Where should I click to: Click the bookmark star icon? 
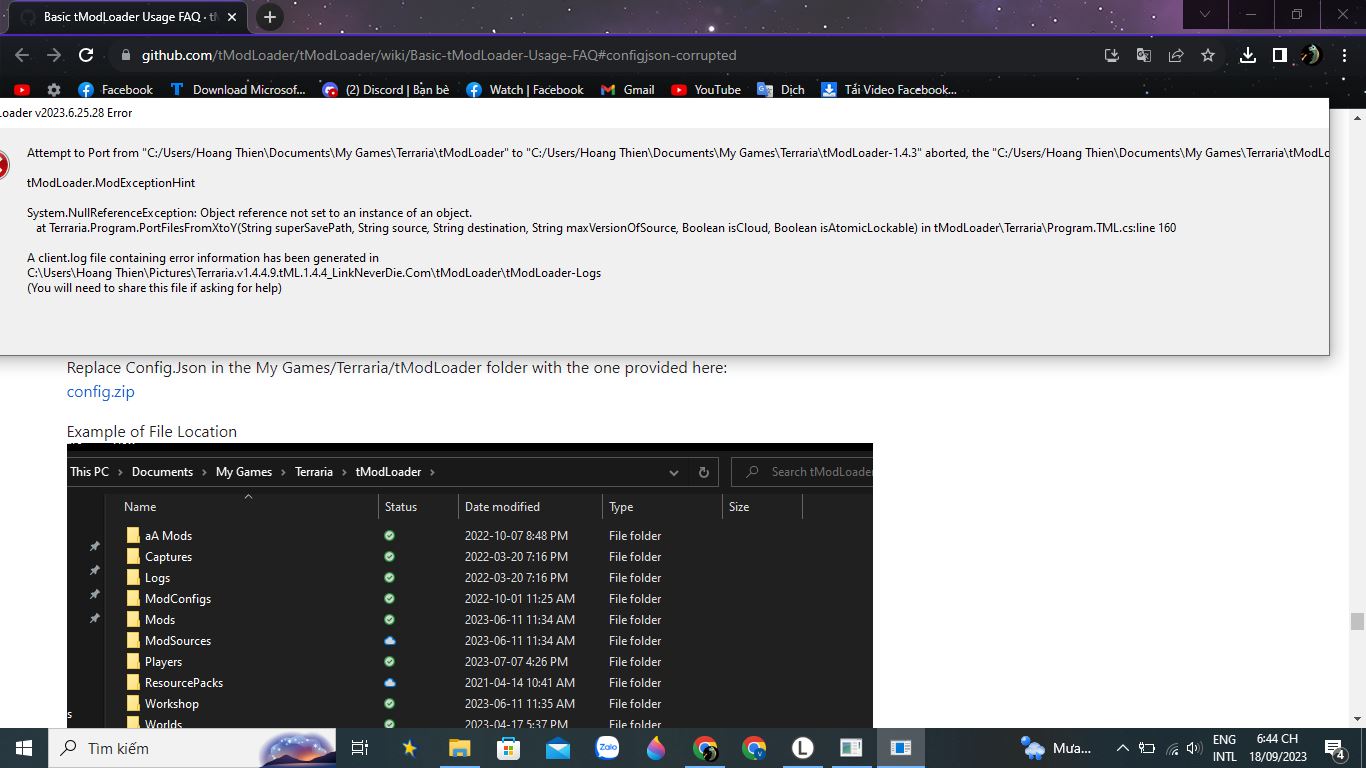tap(1208, 56)
